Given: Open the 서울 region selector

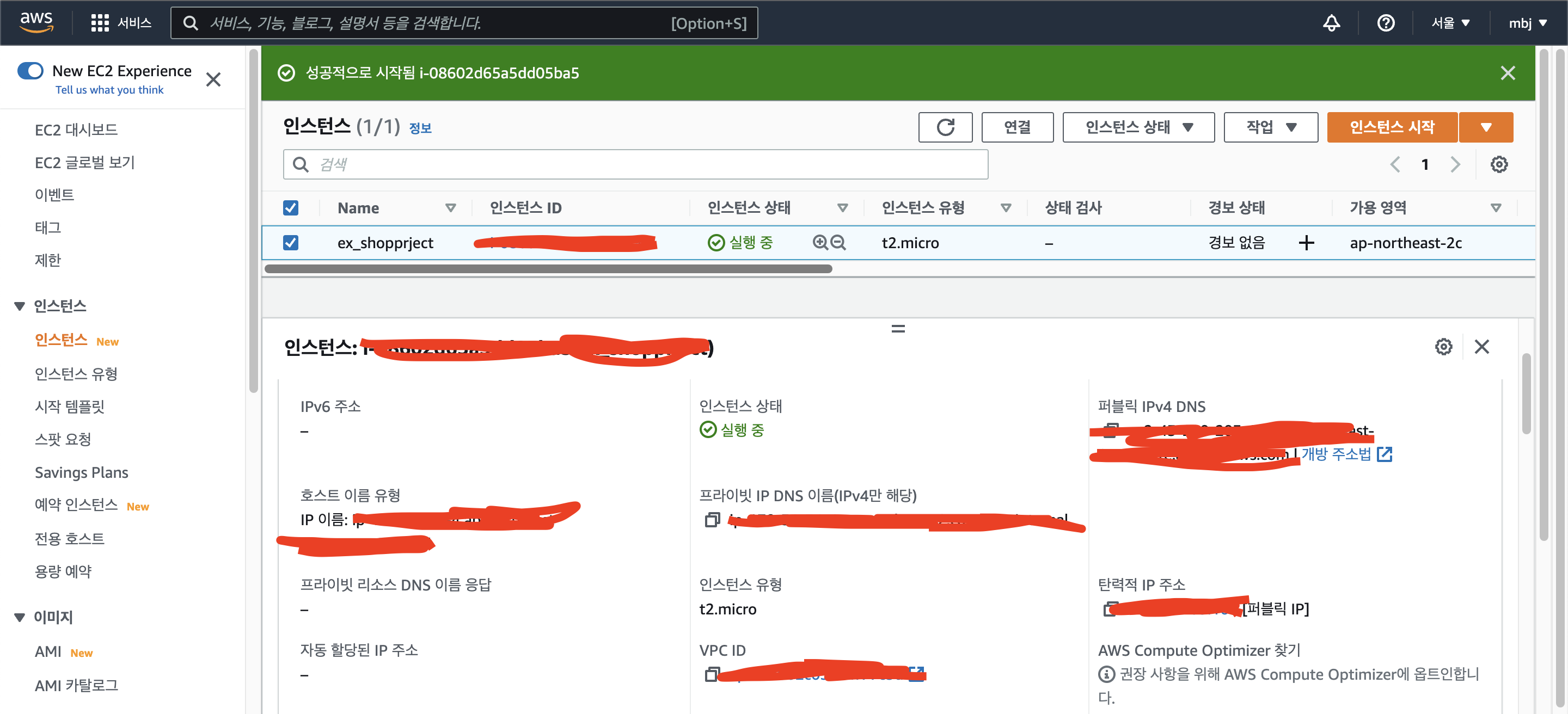Looking at the screenshot, I should tap(1450, 23).
